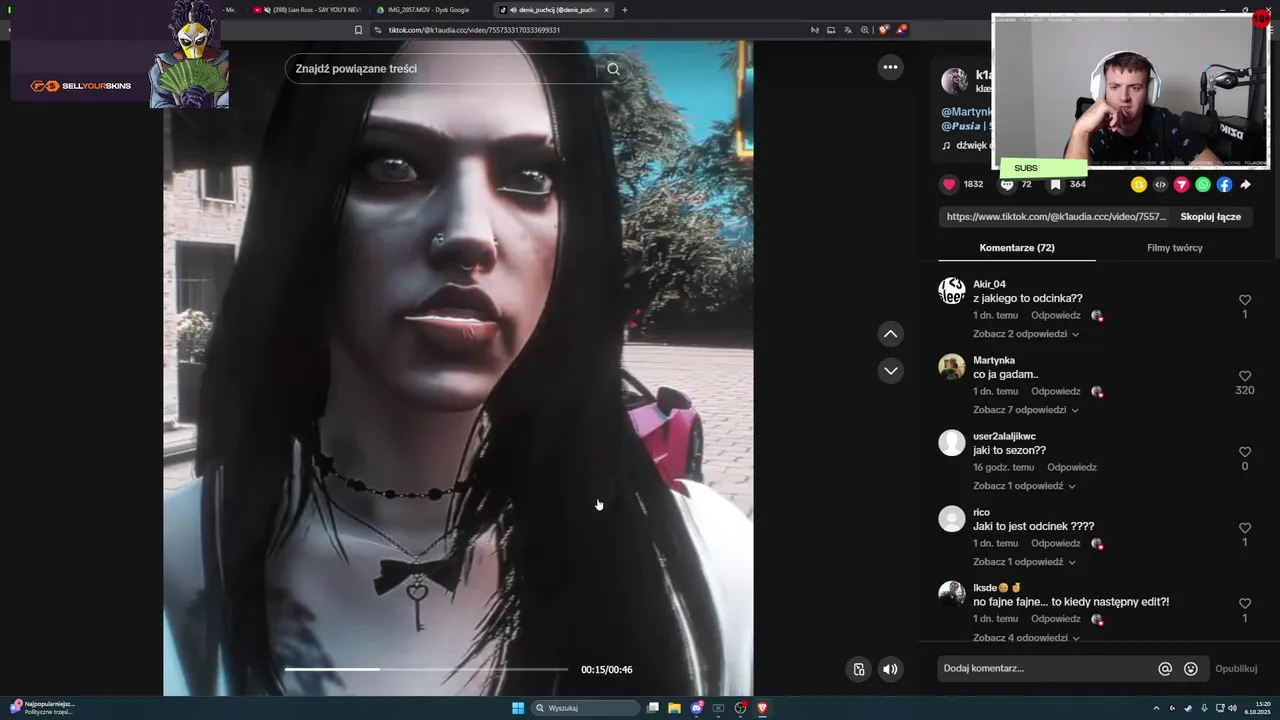Reply to iksde's comment via Odpowiedz

click(1056, 619)
